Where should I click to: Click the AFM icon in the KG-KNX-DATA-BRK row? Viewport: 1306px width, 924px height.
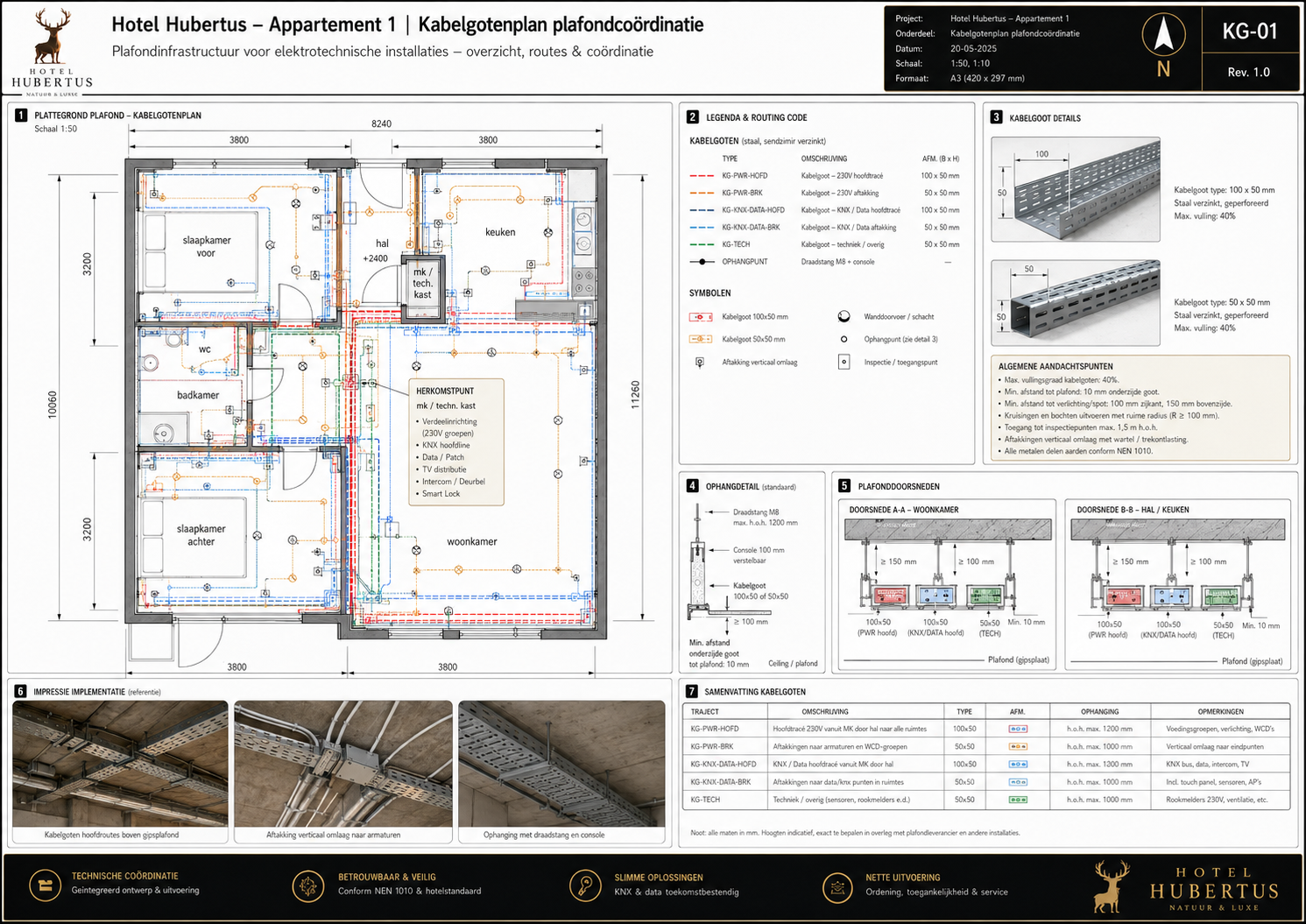[x=1017, y=782]
